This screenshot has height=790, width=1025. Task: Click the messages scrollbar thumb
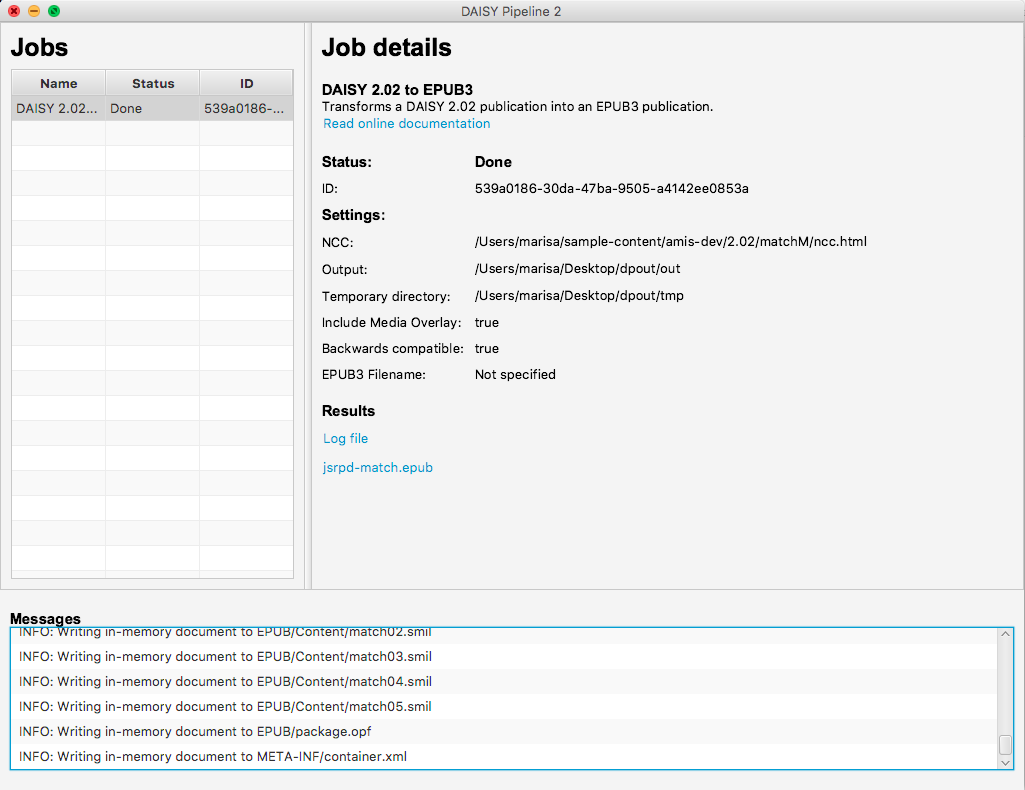click(x=1005, y=744)
